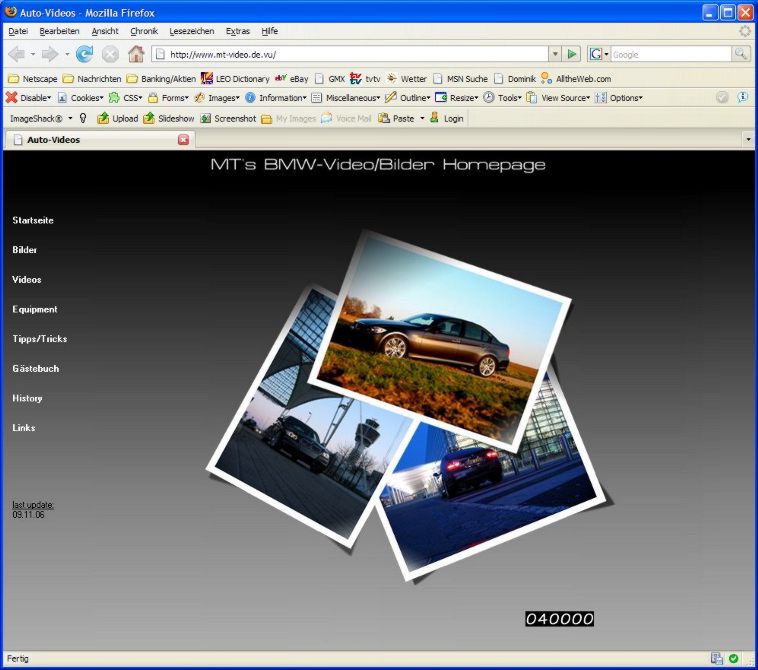Open the Bilder page link

(x=25, y=250)
